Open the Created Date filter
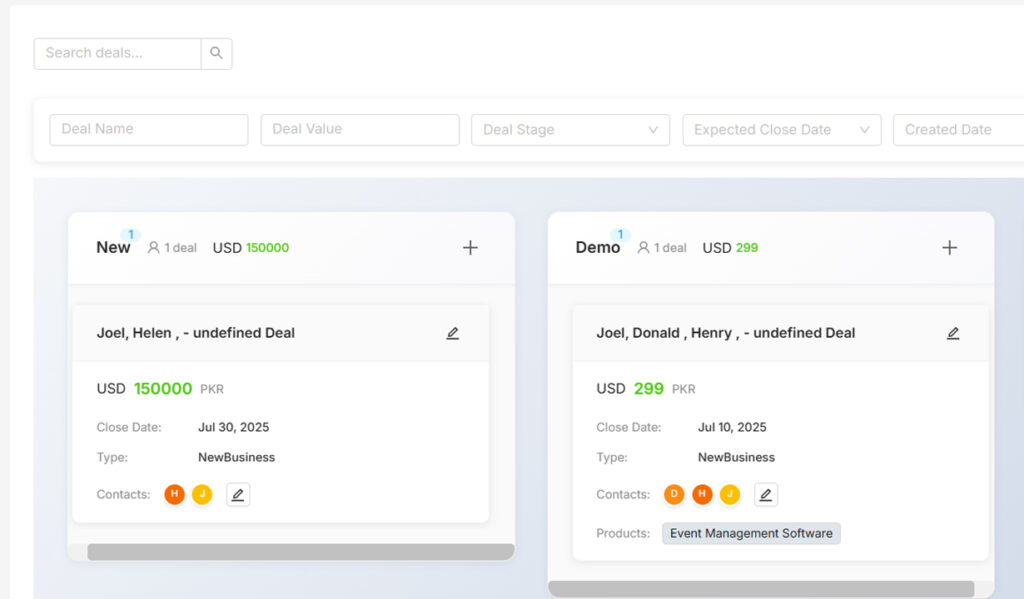The width and height of the screenshot is (1024, 599). click(957, 130)
